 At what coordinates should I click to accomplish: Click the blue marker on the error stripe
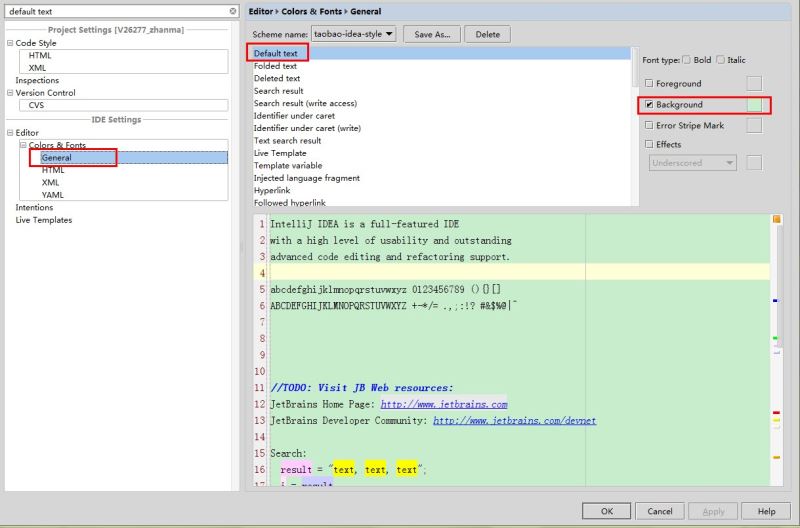coord(776,299)
